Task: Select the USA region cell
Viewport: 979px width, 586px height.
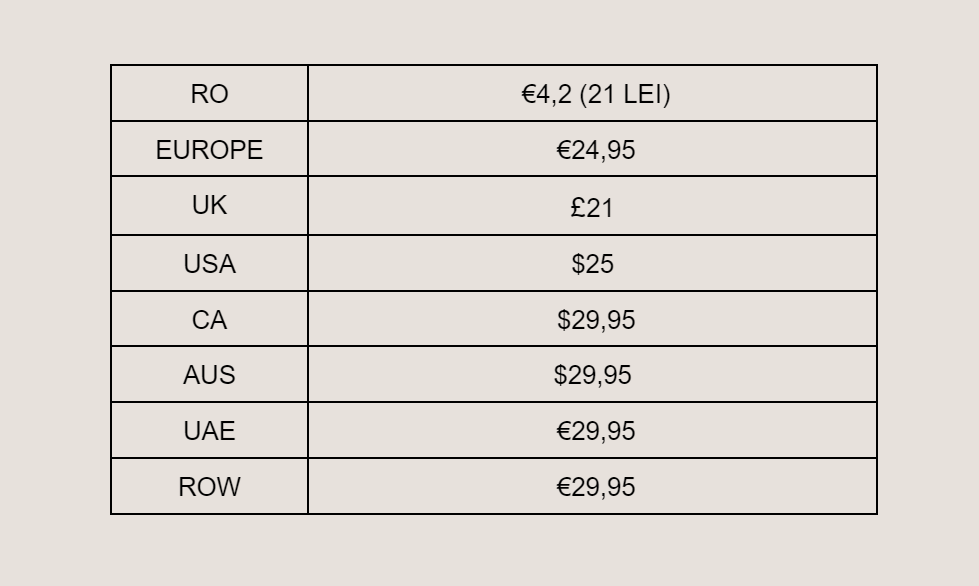Action: [x=209, y=263]
